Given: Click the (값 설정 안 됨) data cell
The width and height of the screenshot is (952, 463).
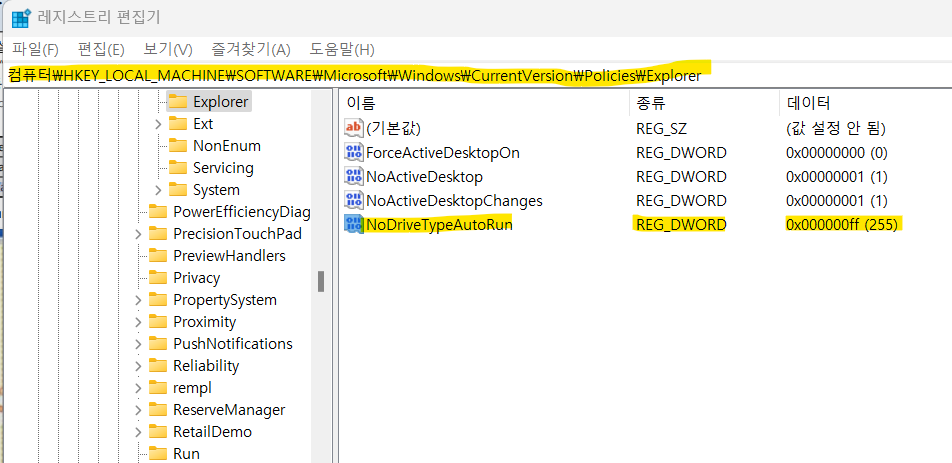Looking at the screenshot, I should (x=835, y=128).
